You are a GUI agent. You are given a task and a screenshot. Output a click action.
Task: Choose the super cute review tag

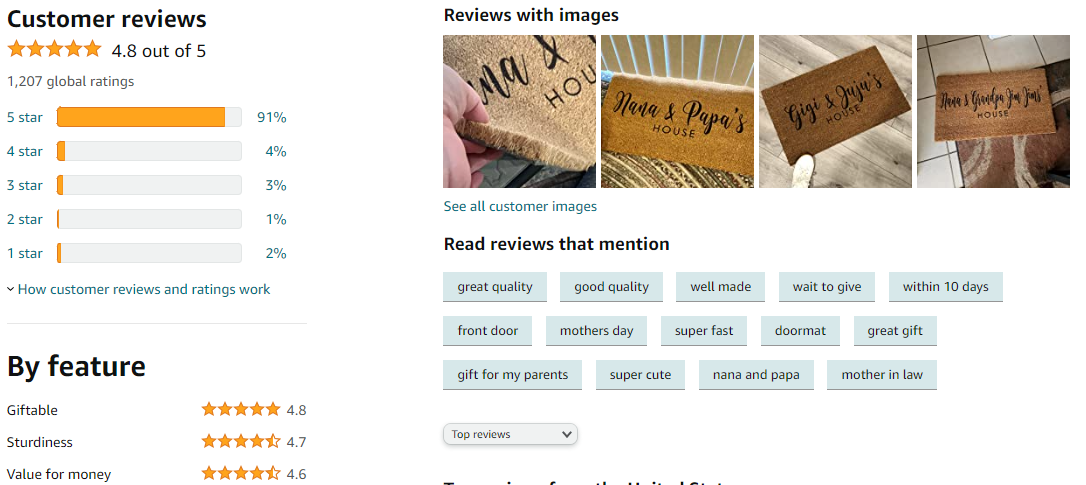pos(641,375)
